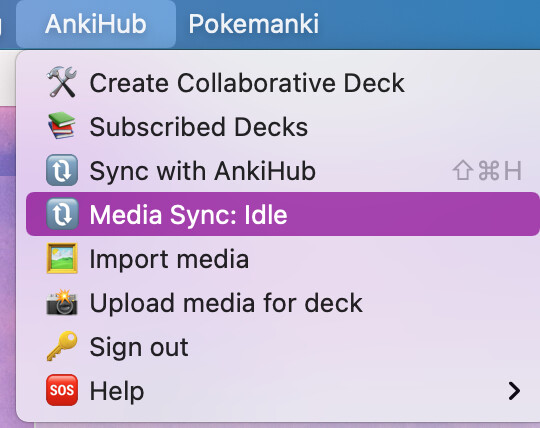Viewport: 540px width, 428px height.
Task: Click the camera flash icon
Action: [x=62, y=302]
